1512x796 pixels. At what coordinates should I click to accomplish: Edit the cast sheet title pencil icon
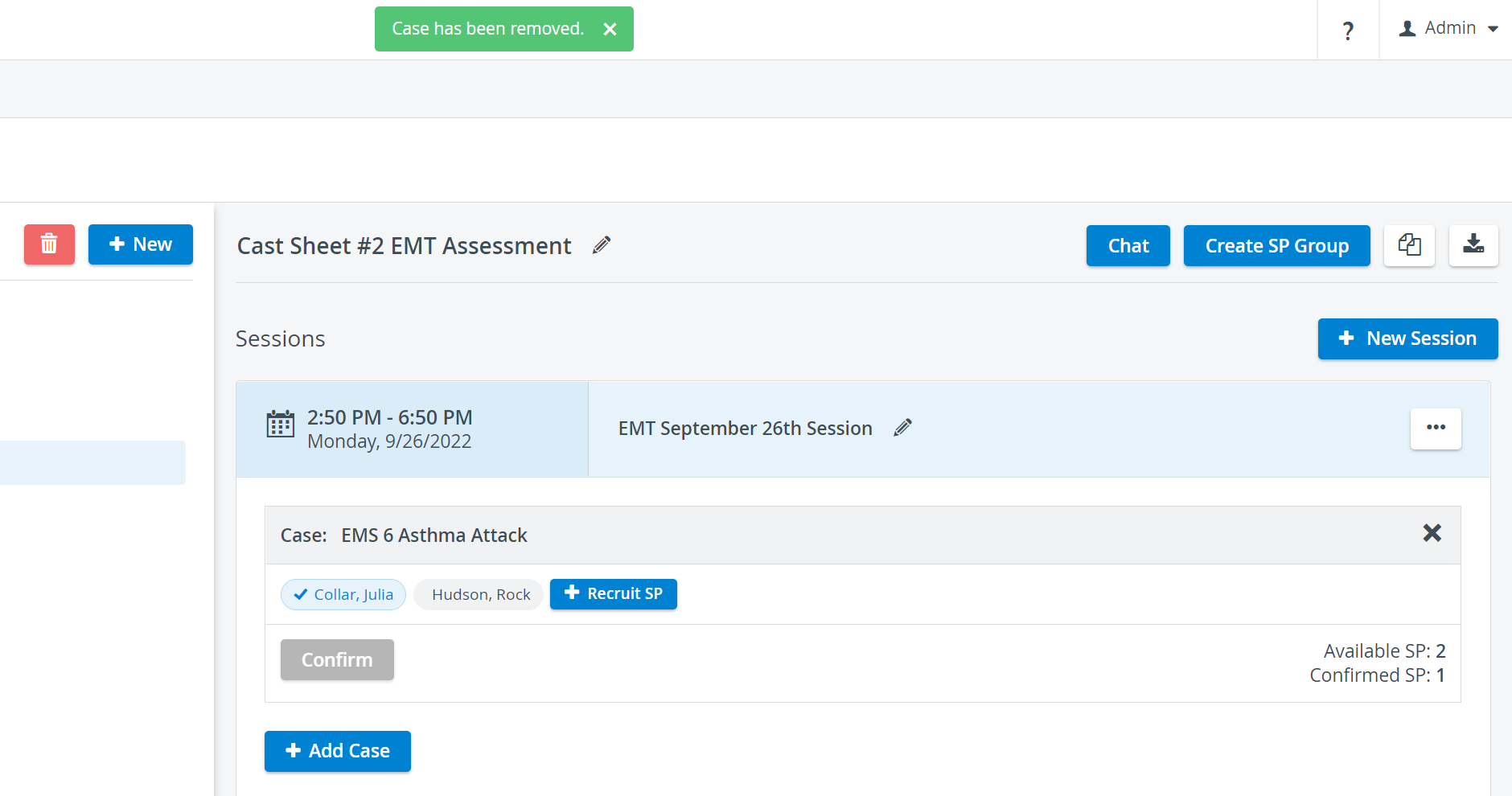(x=602, y=245)
